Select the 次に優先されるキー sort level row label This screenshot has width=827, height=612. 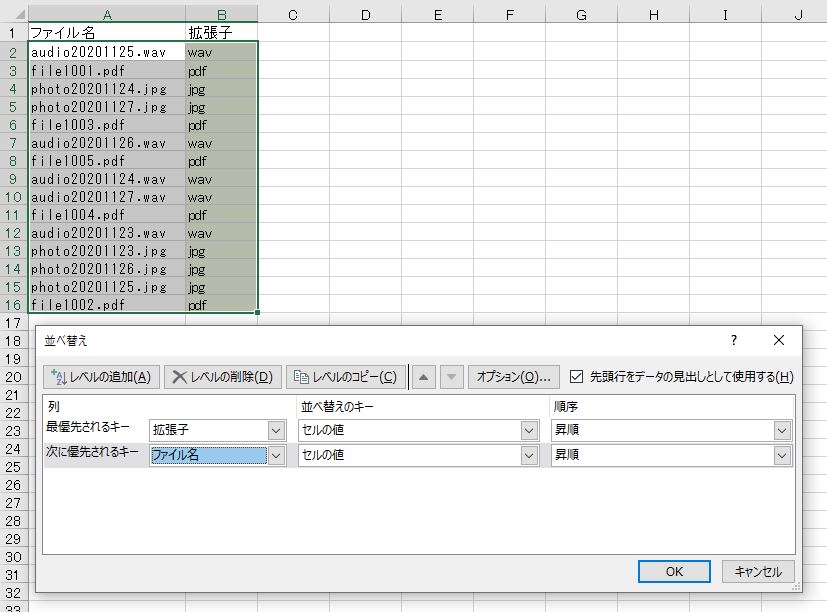tap(92, 452)
